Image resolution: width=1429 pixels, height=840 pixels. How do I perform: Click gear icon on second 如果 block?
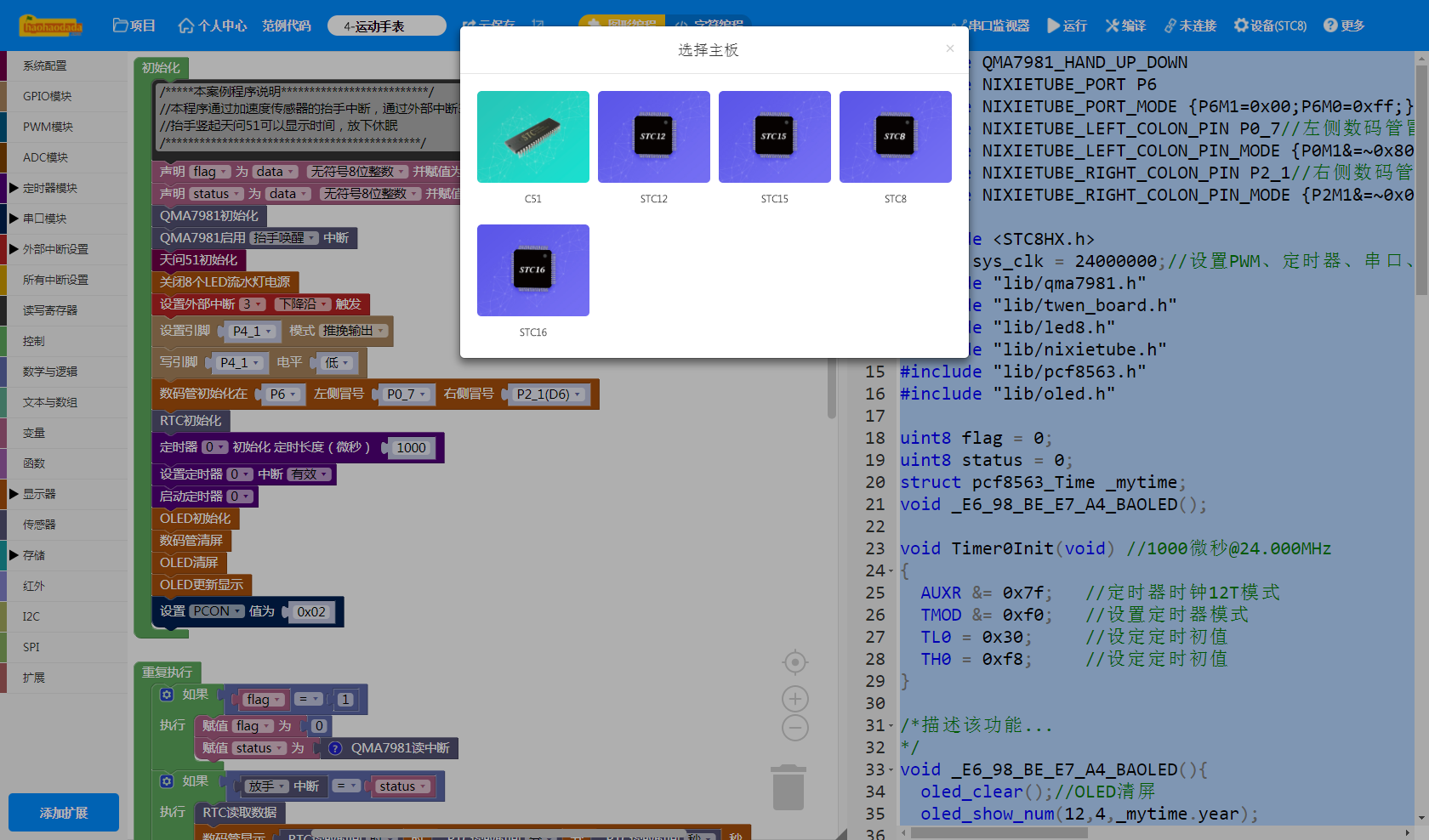[x=167, y=781]
